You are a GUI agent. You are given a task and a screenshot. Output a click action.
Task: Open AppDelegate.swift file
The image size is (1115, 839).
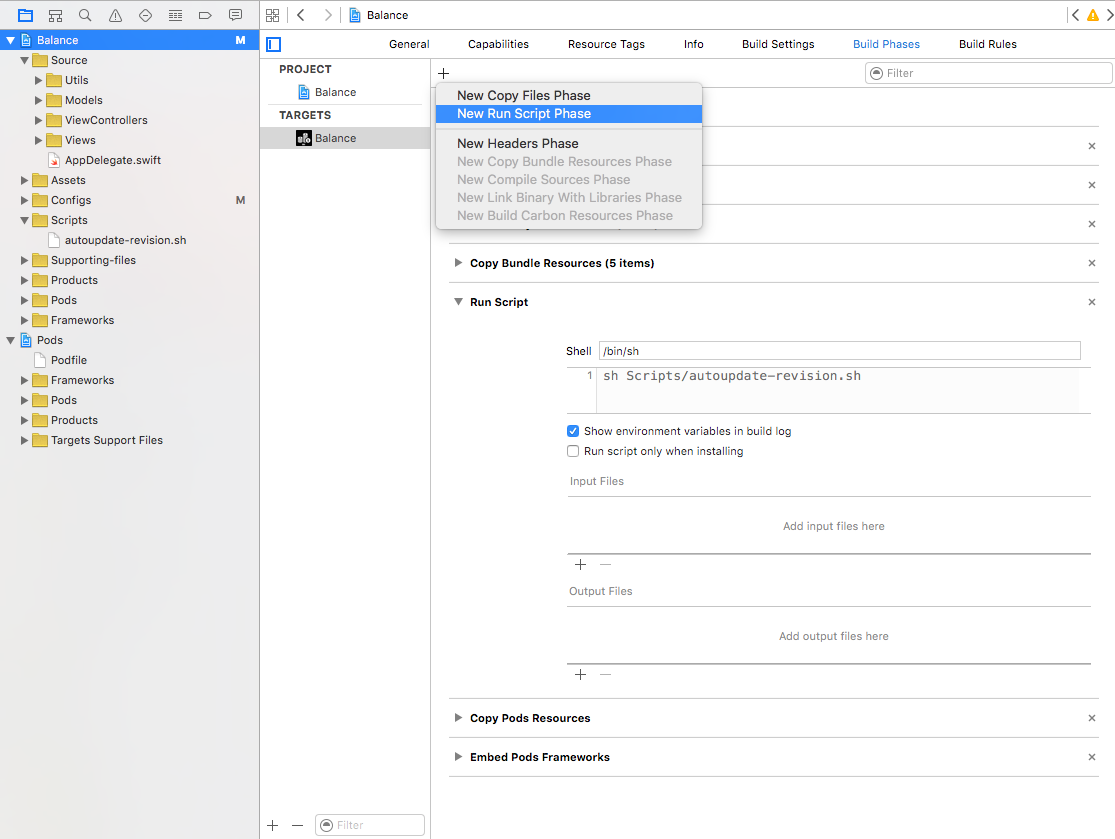(x=113, y=161)
